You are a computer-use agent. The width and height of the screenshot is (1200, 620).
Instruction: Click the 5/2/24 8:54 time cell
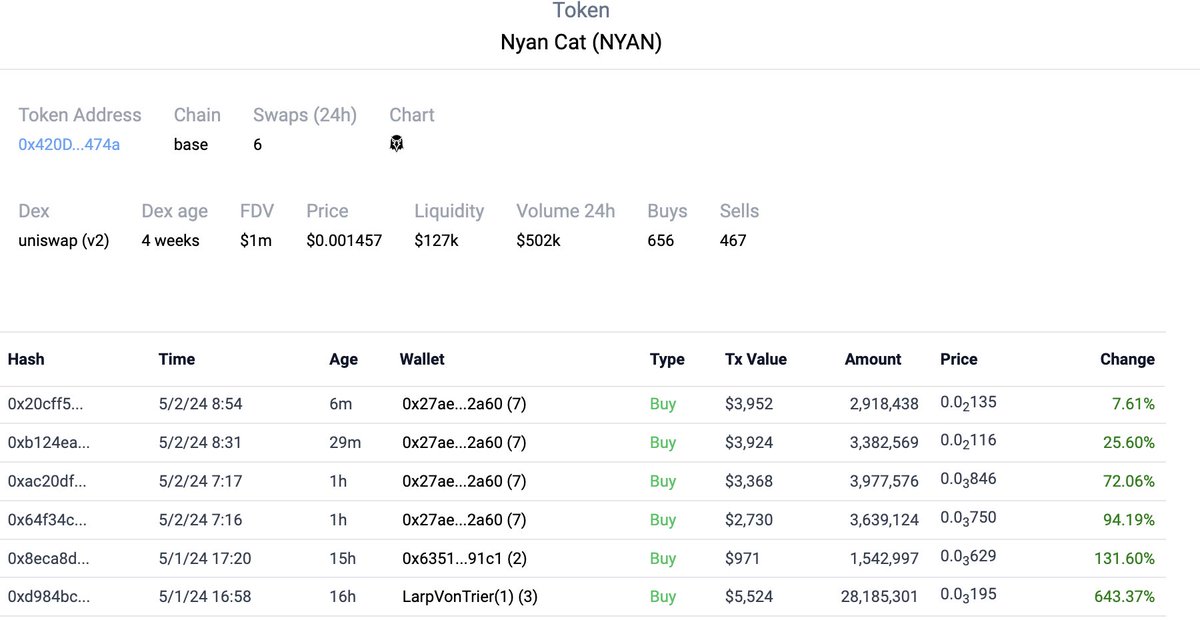tap(200, 404)
